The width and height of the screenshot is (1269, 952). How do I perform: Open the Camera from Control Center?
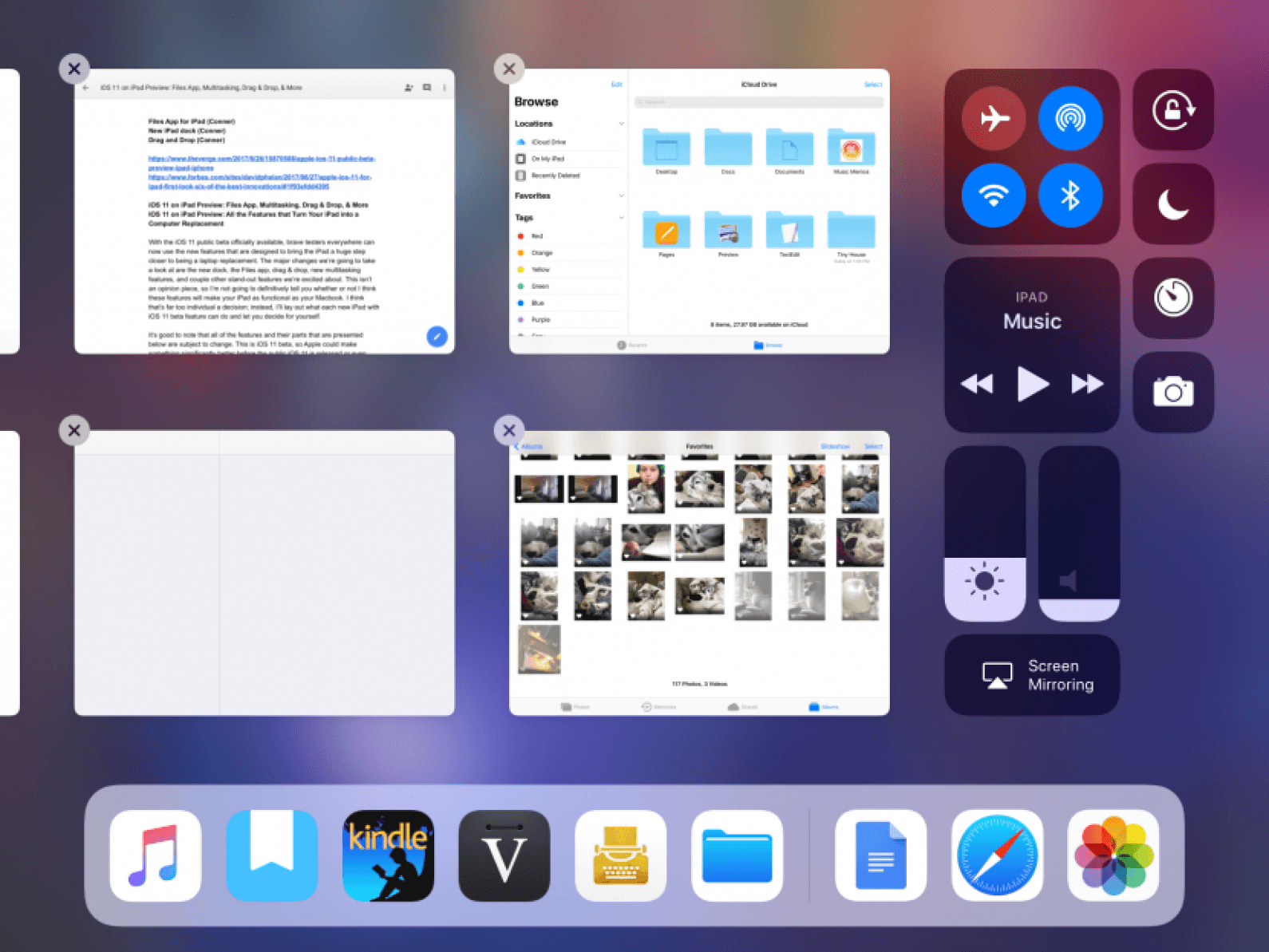[1173, 392]
